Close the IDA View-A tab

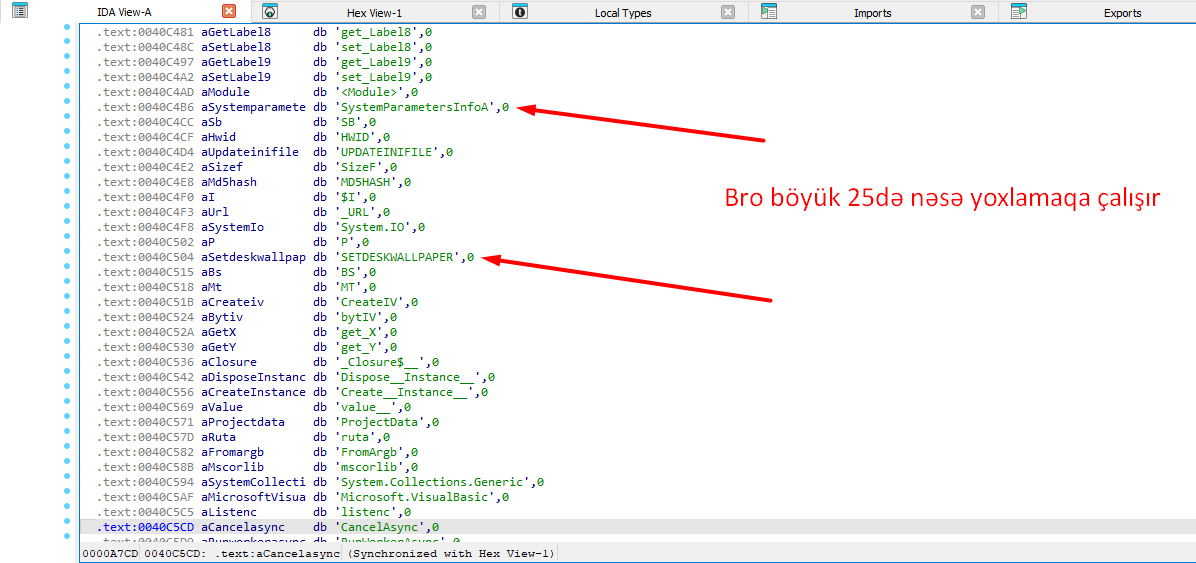pyautogui.click(x=229, y=12)
